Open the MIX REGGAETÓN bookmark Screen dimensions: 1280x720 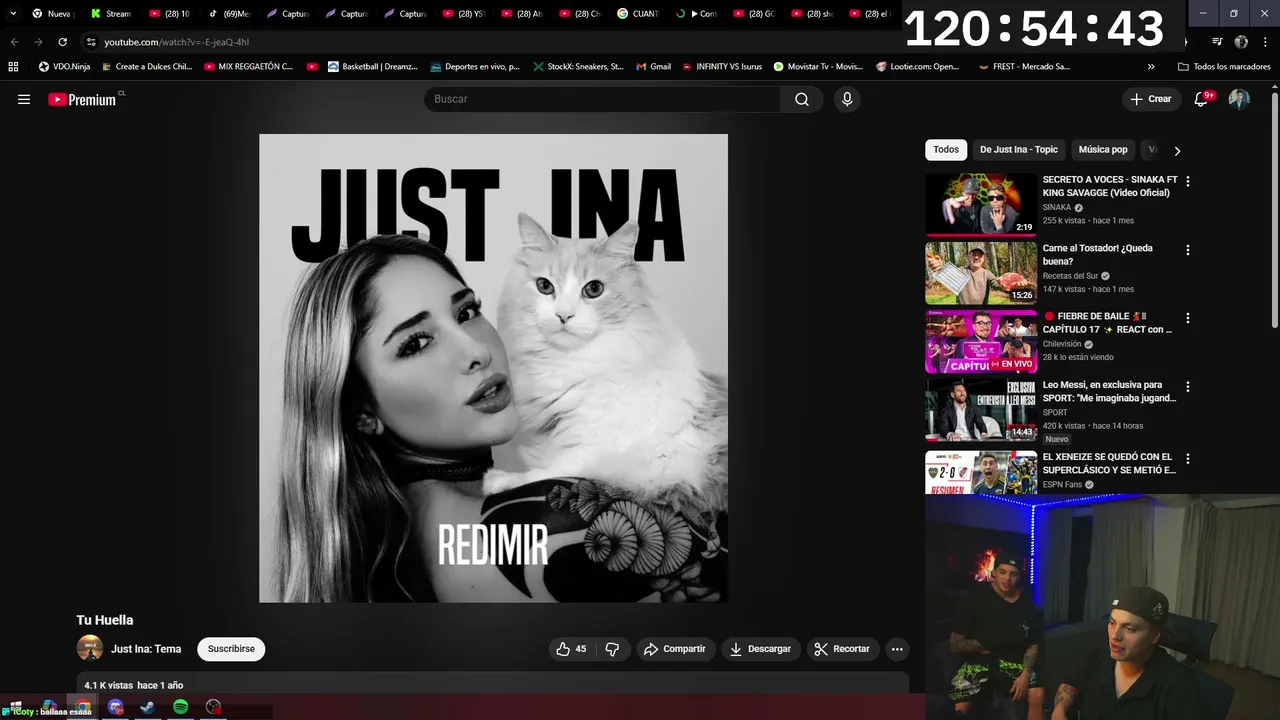(x=248, y=67)
